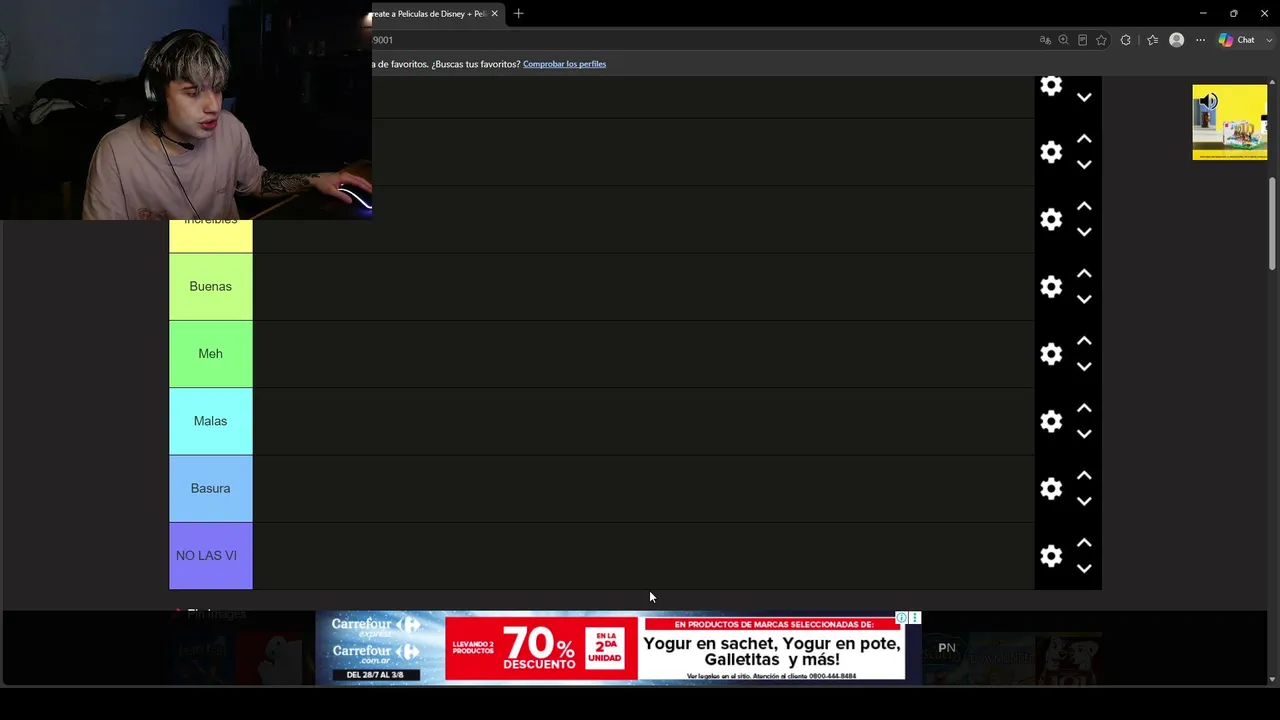This screenshot has width=1280, height=720.
Task: Open the gear on the row directly above Buenas
Action: 1051,219
